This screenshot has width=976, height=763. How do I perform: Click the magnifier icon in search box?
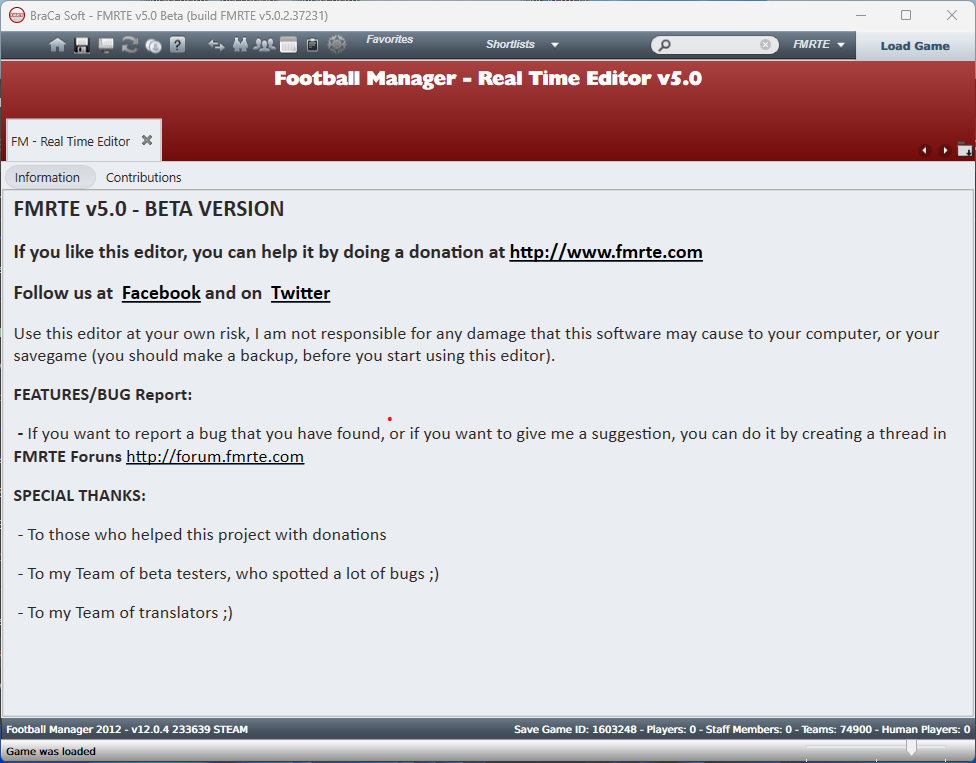click(665, 45)
